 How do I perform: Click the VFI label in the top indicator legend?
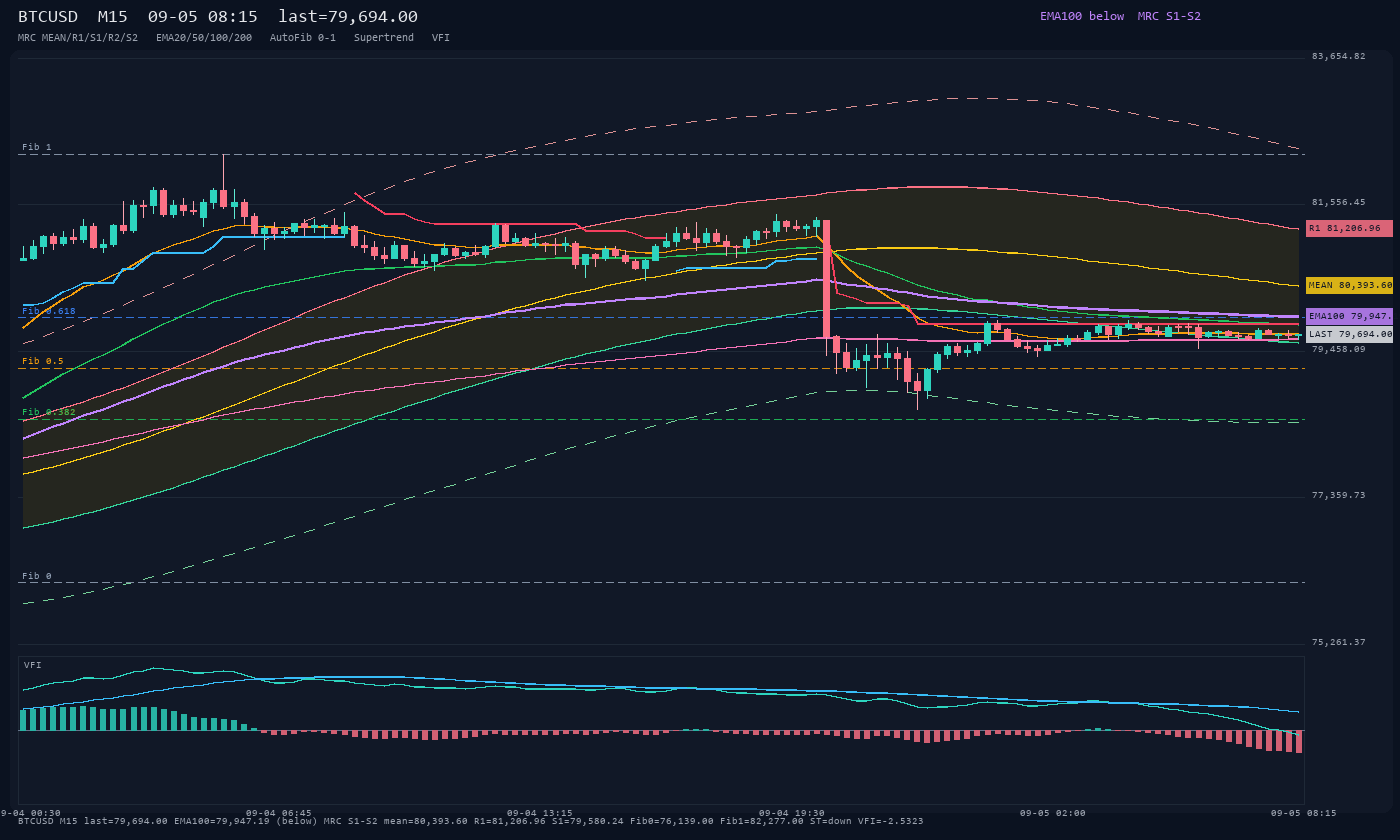pos(441,38)
